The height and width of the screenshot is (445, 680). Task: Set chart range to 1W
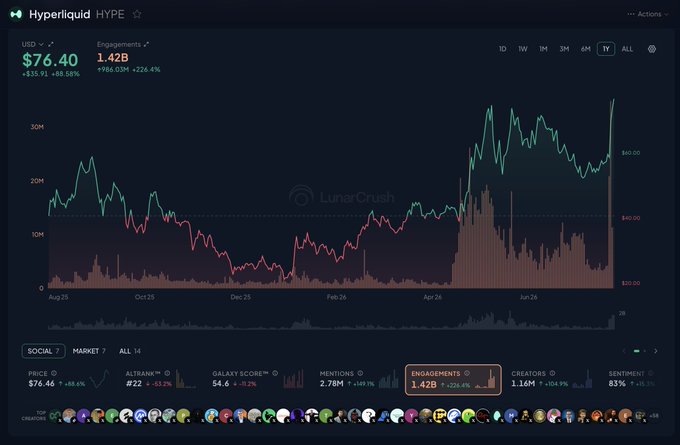click(x=523, y=49)
